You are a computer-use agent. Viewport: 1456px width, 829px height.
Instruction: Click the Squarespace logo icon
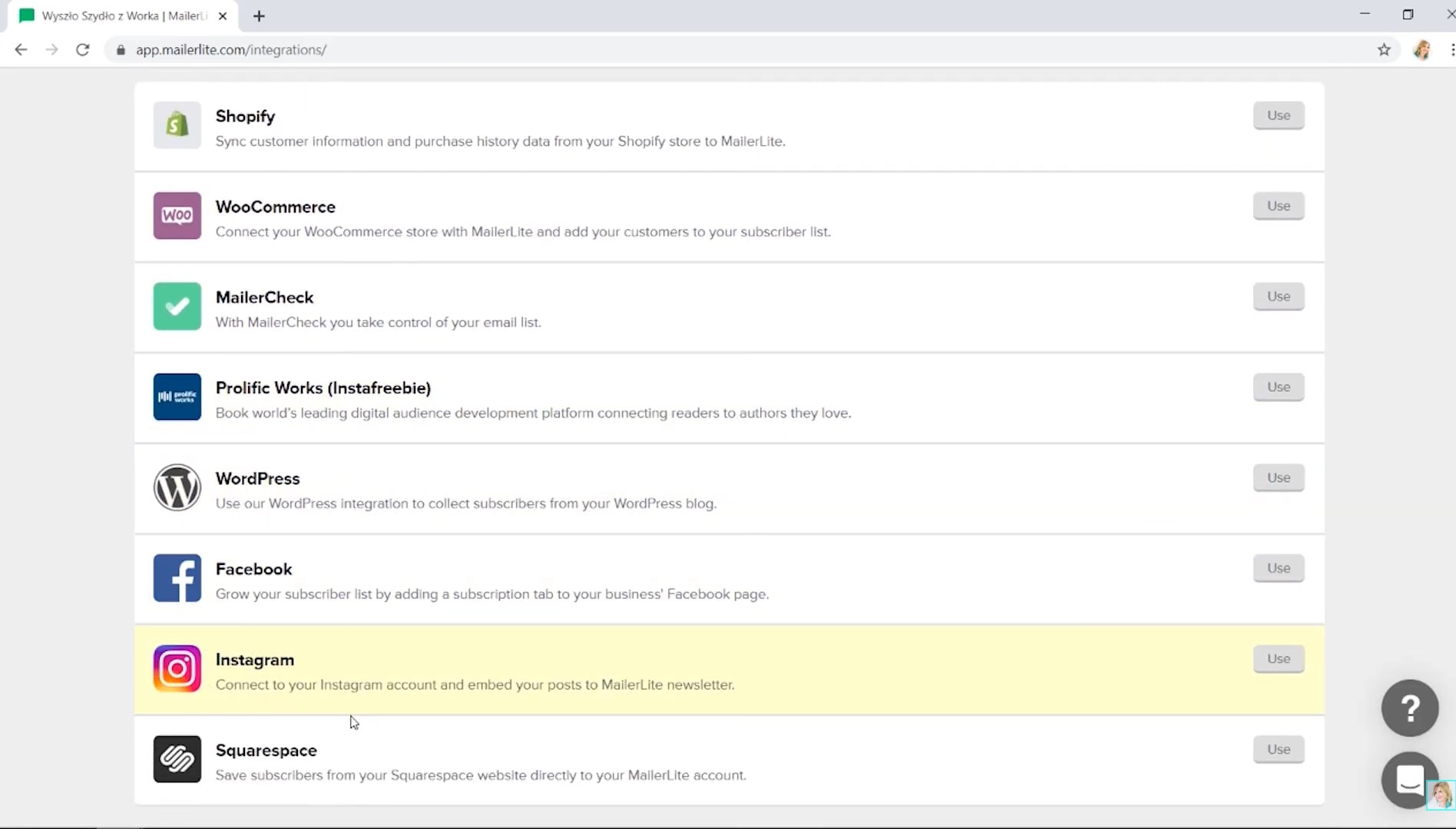[177, 759]
